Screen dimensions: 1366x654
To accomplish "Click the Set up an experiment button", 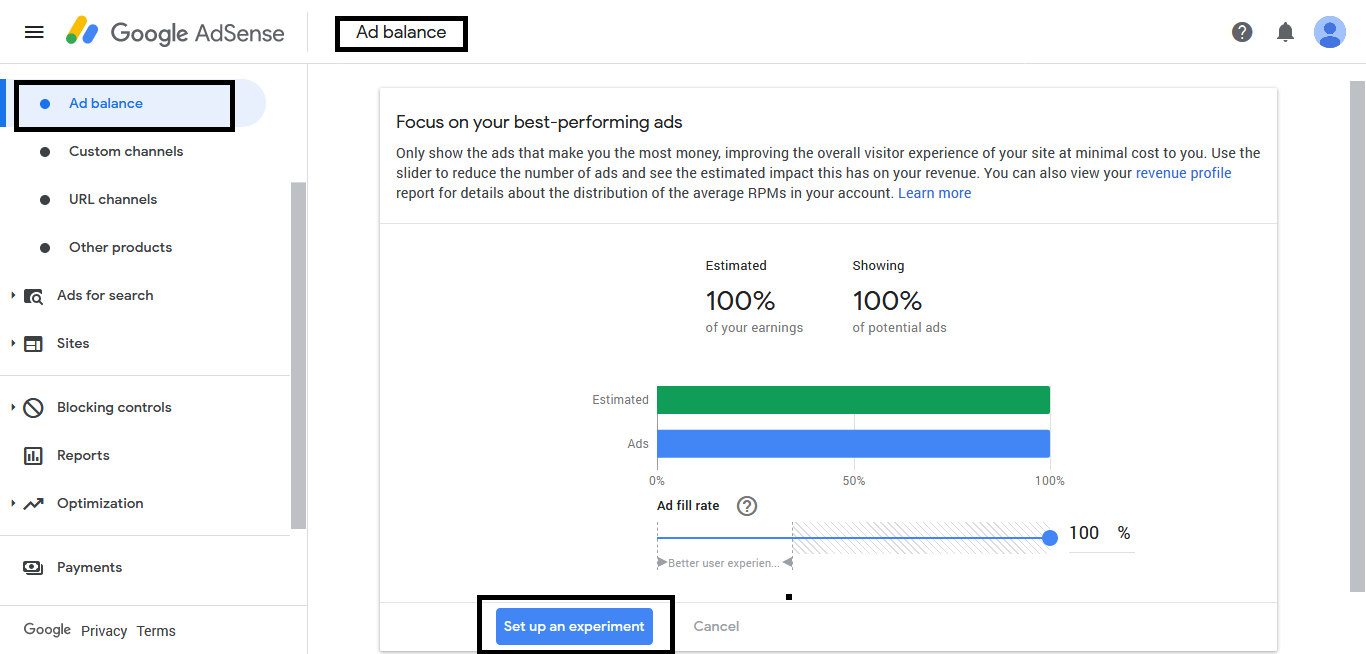I will [x=574, y=626].
